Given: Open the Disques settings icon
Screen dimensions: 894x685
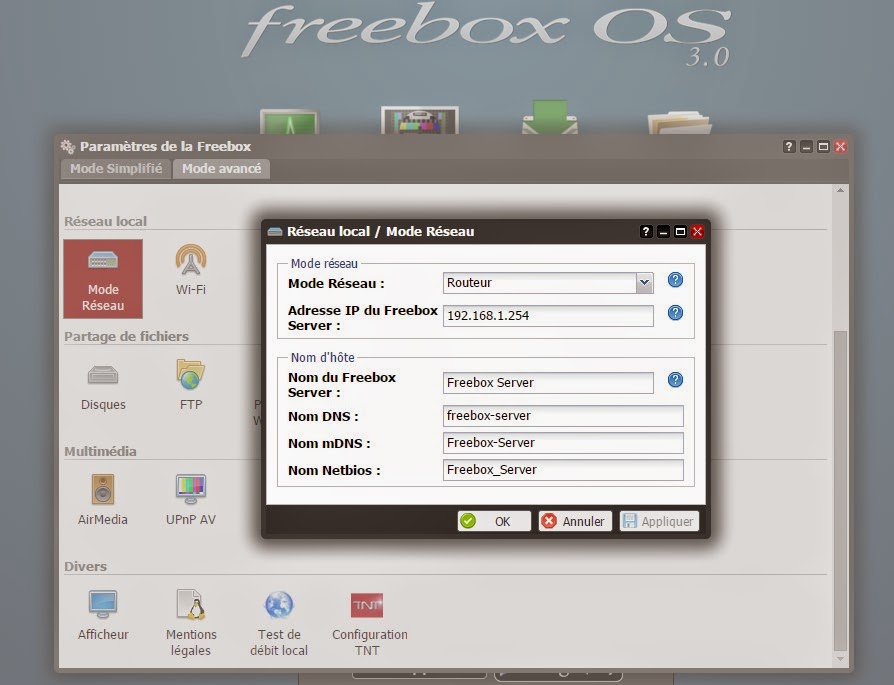Looking at the screenshot, I should pos(103,387).
